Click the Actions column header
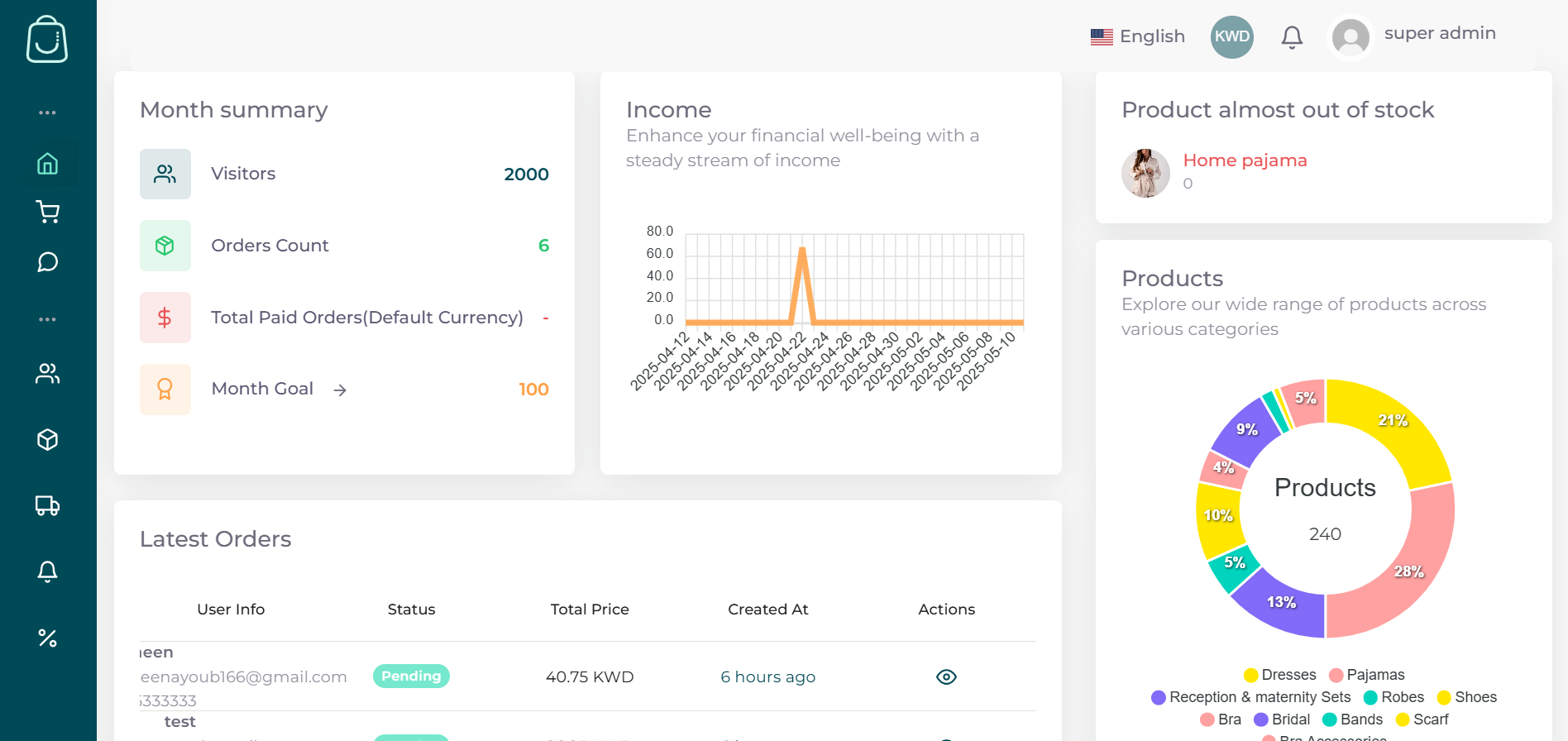1568x741 pixels. pos(947,610)
